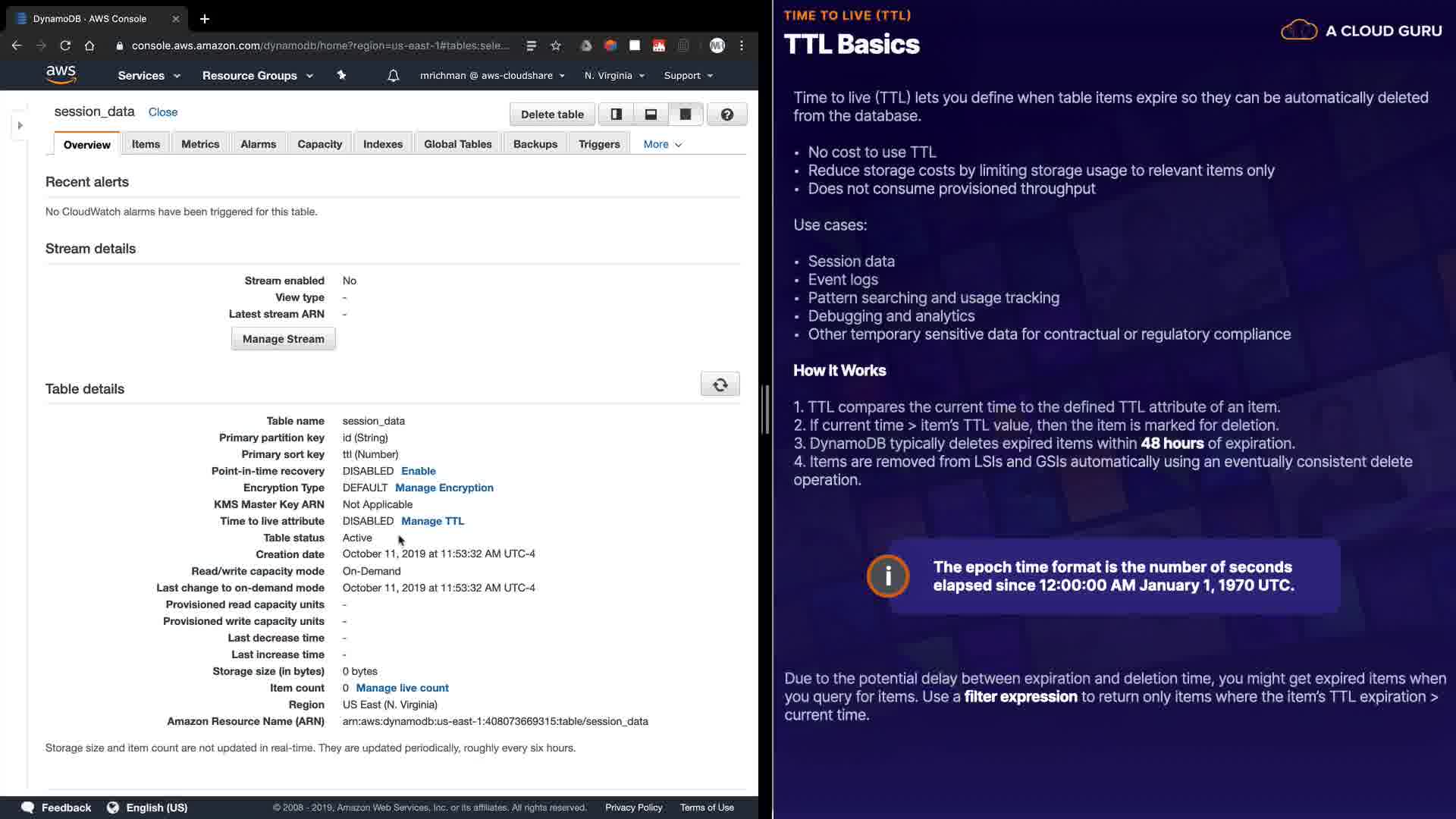The width and height of the screenshot is (1456, 819).
Task: Refresh table details with circular arrows button
Action: 720,384
